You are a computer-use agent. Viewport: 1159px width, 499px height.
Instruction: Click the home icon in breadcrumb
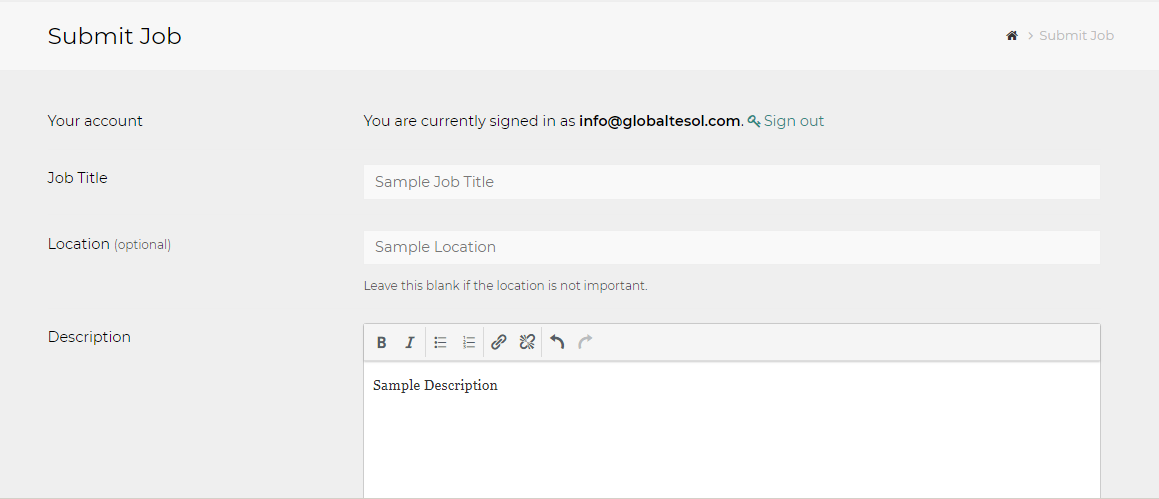tap(1011, 36)
